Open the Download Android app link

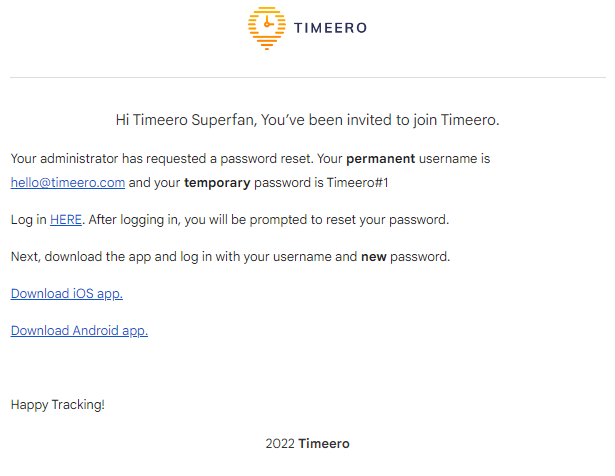coord(79,331)
